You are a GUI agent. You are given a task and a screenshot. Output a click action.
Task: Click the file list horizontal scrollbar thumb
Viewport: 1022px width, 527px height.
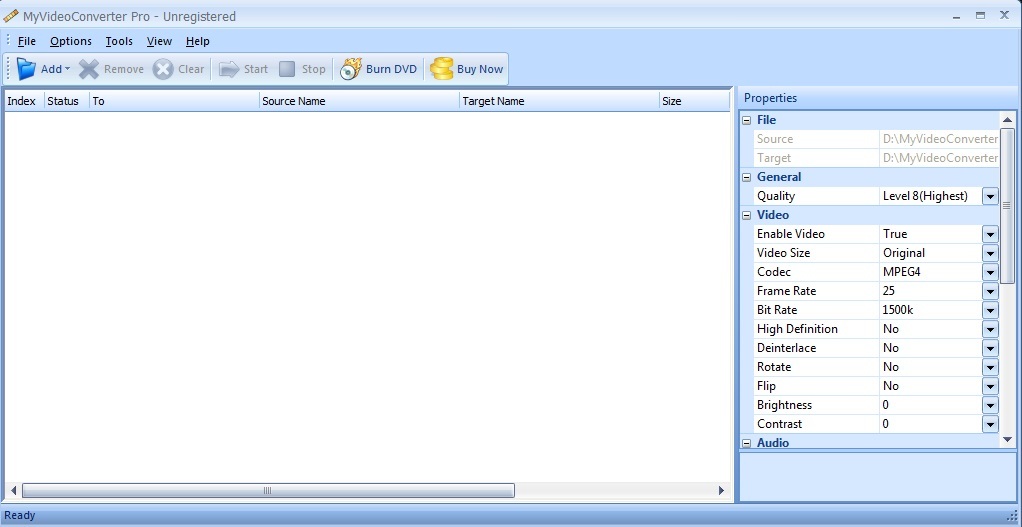pos(268,491)
